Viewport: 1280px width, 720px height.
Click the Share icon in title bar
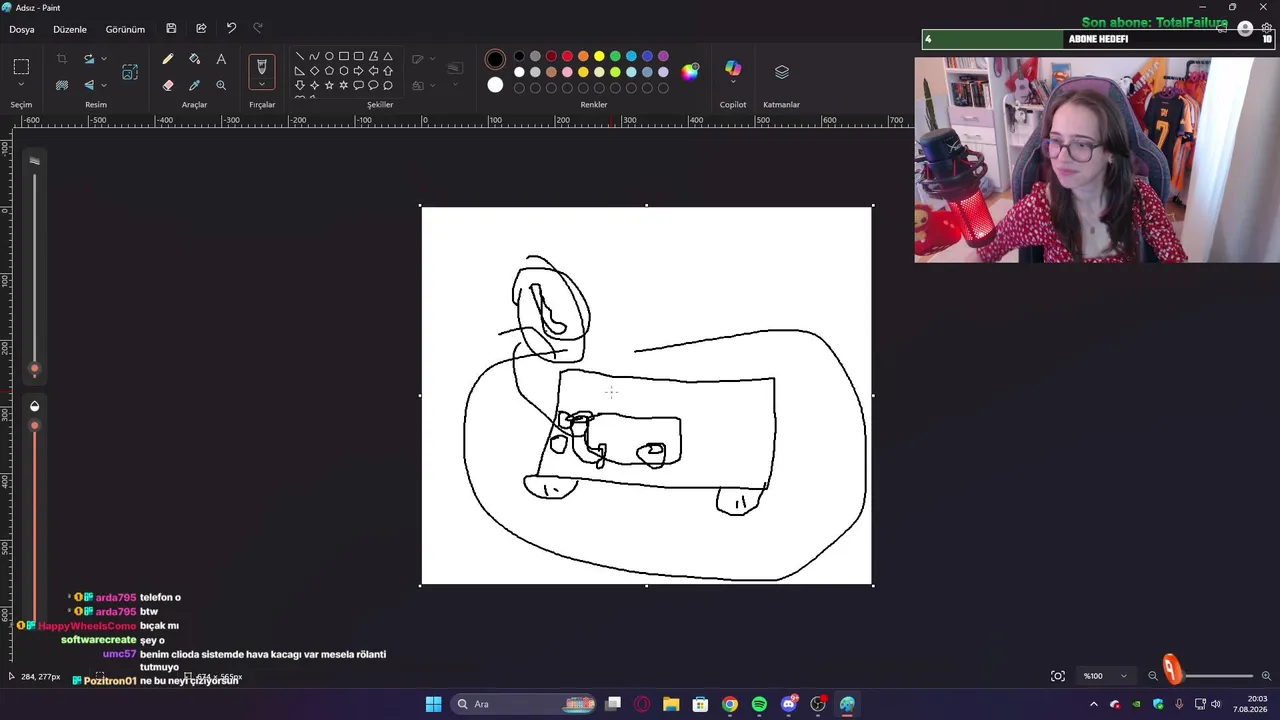[x=201, y=29]
